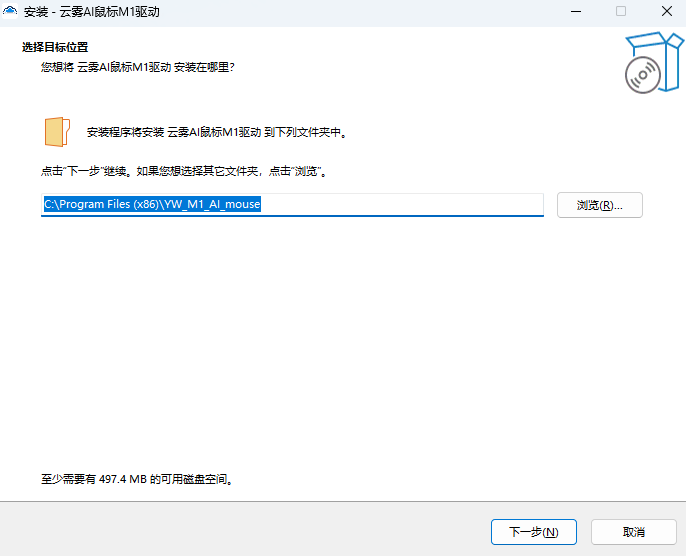This screenshot has width=686, height=556.
Task: Click the 点击"下一步"继续 instruction text
Action: 184,172
